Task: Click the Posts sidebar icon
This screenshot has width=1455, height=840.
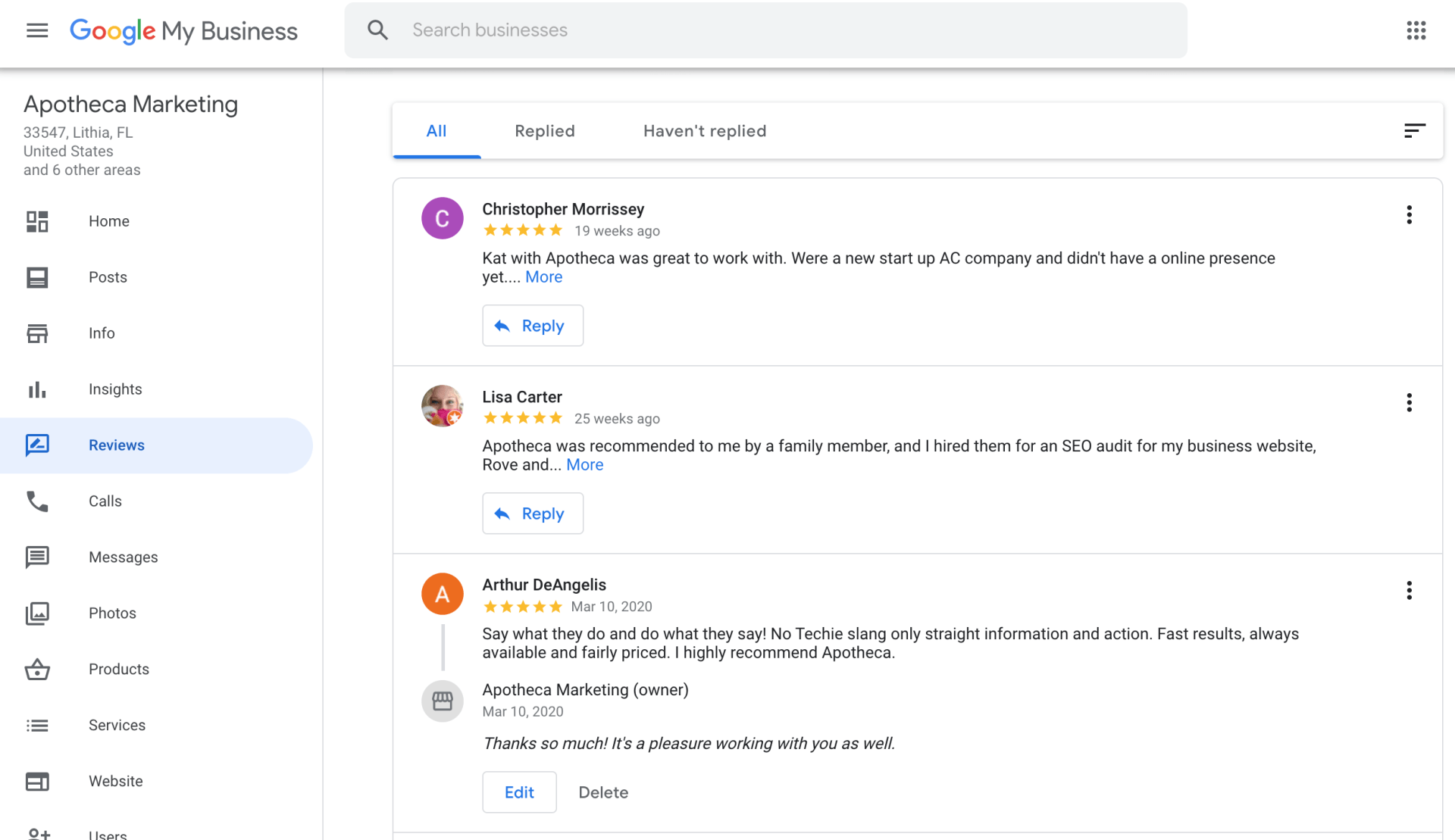Action: (x=37, y=277)
